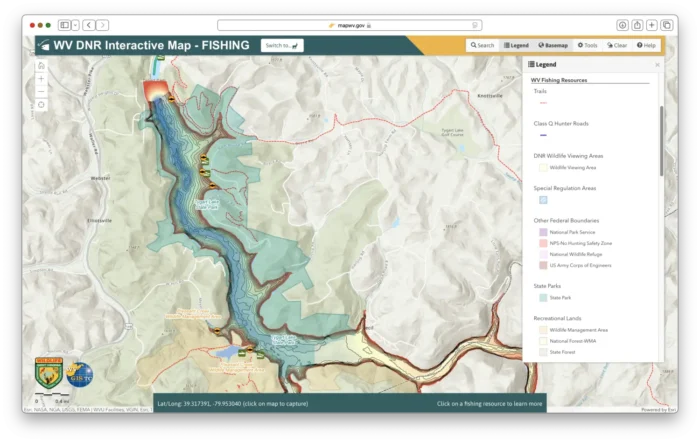Click the Safari sidebar toggle icon

tap(65, 25)
